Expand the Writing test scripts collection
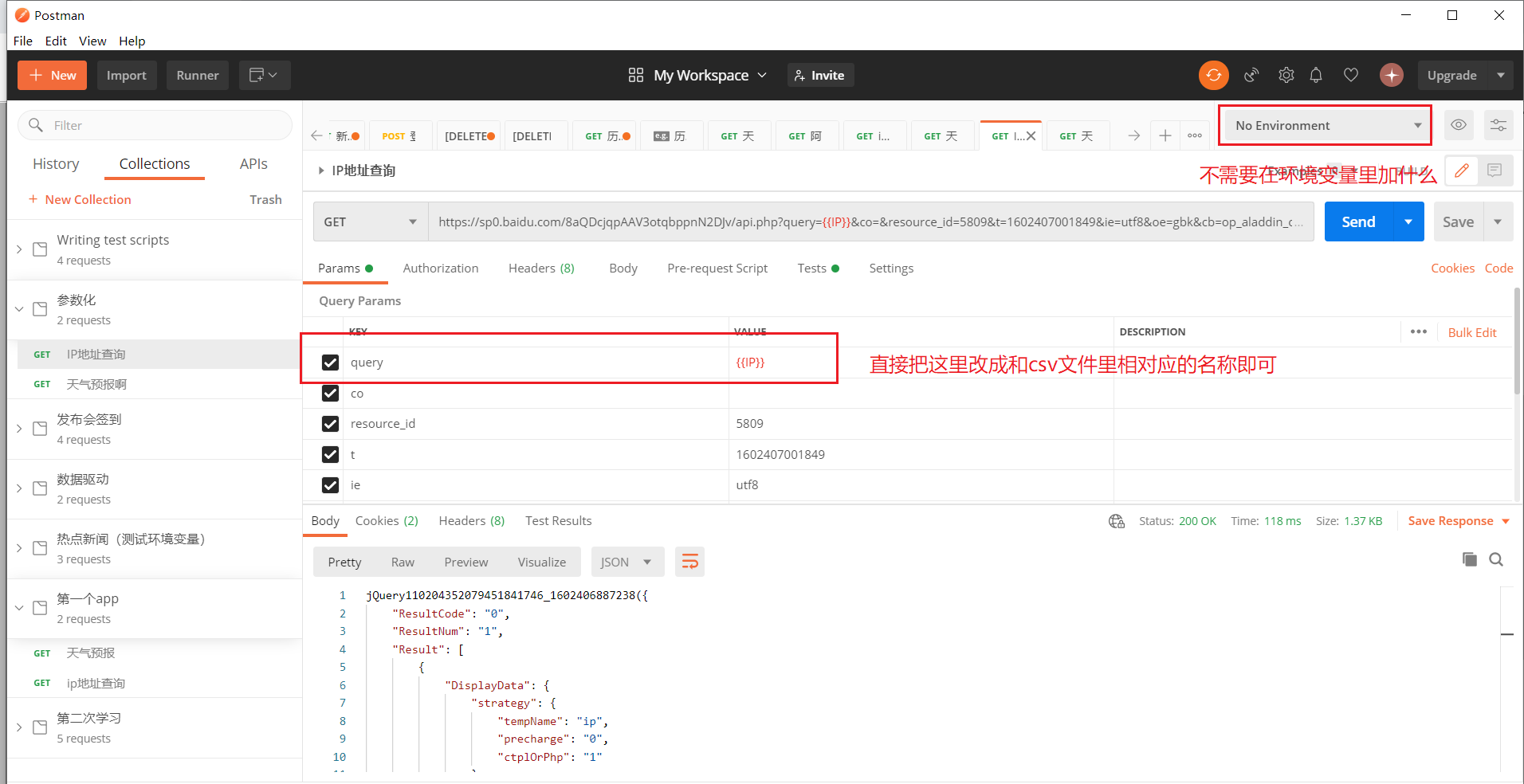Viewport: 1524px width, 784px height. pos(19,249)
